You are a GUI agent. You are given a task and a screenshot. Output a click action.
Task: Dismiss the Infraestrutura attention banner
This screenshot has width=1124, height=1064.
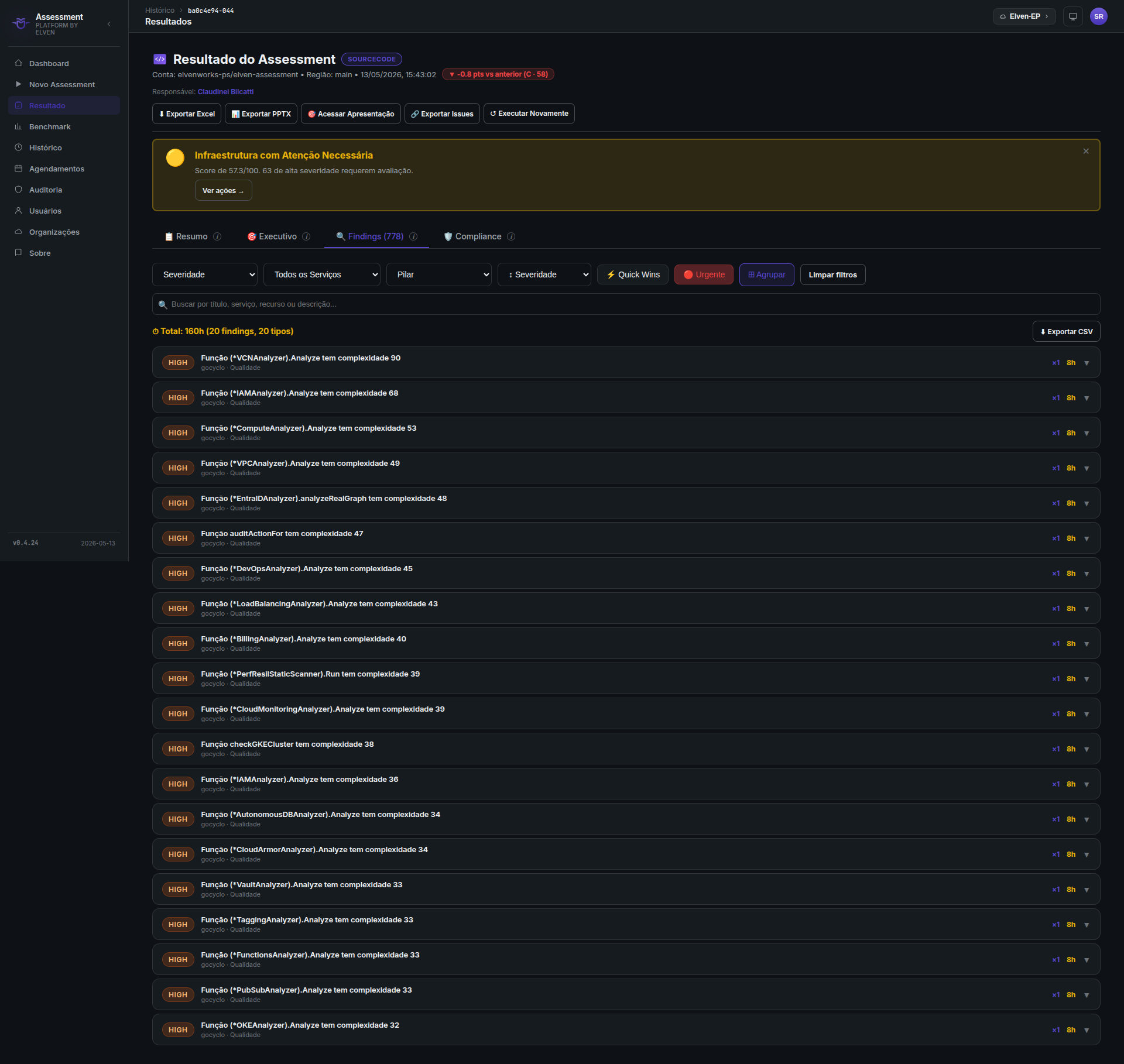1086,151
